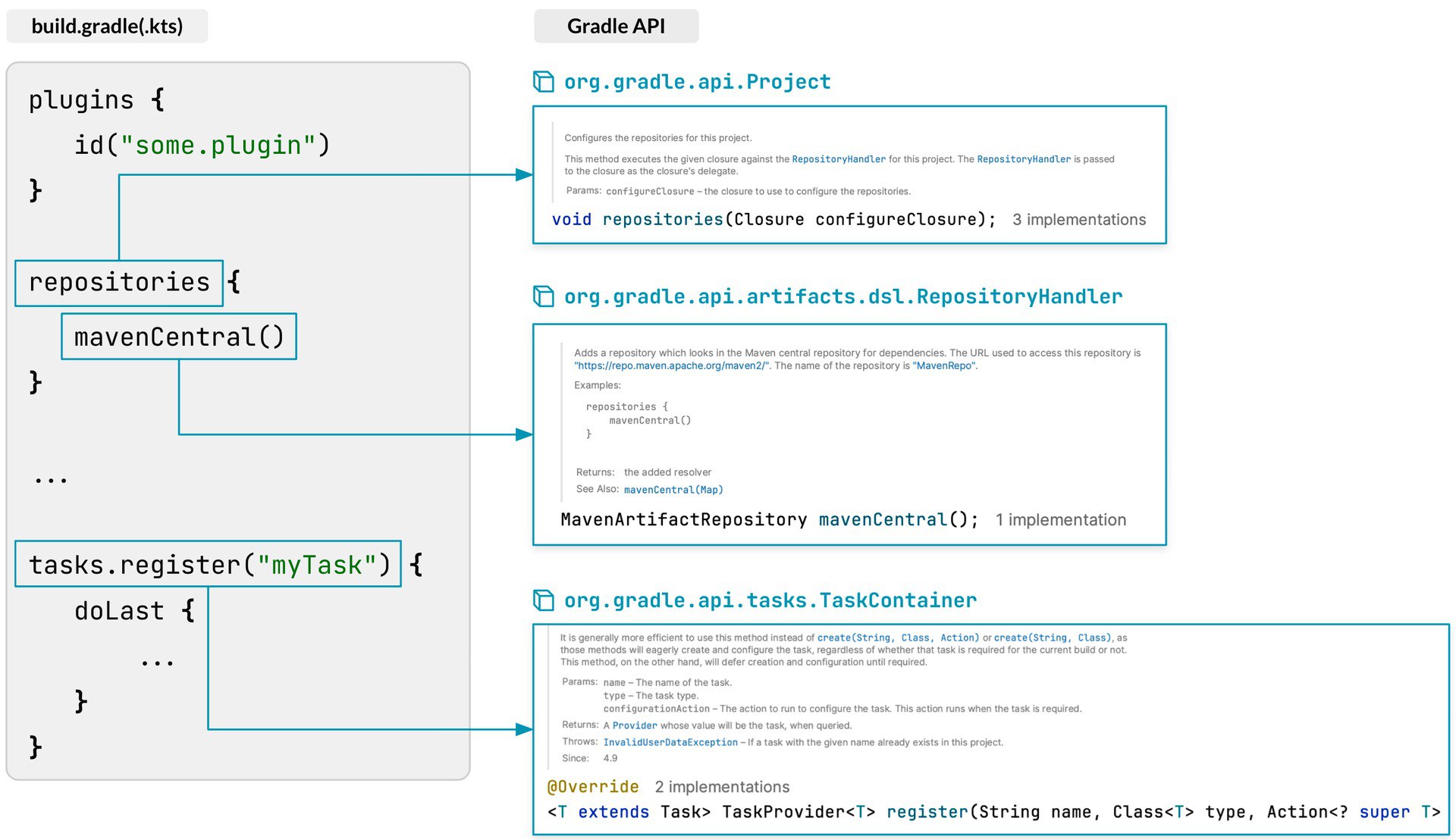Click the register method name in signature
Screen dimensions: 1456x840
[927, 812]
